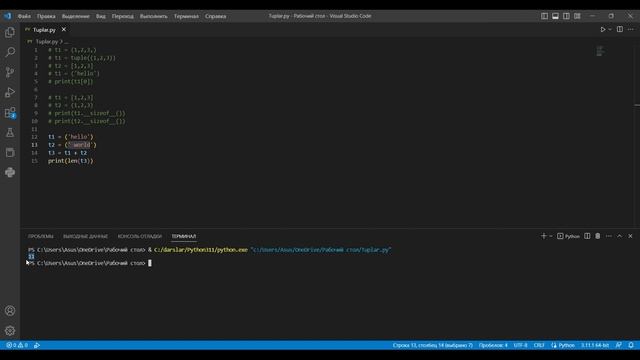Image resolution: width=640 pixels, height=360 pixels.
Task: Click the terminal prompt input area
Action: (x=150, y=263)
